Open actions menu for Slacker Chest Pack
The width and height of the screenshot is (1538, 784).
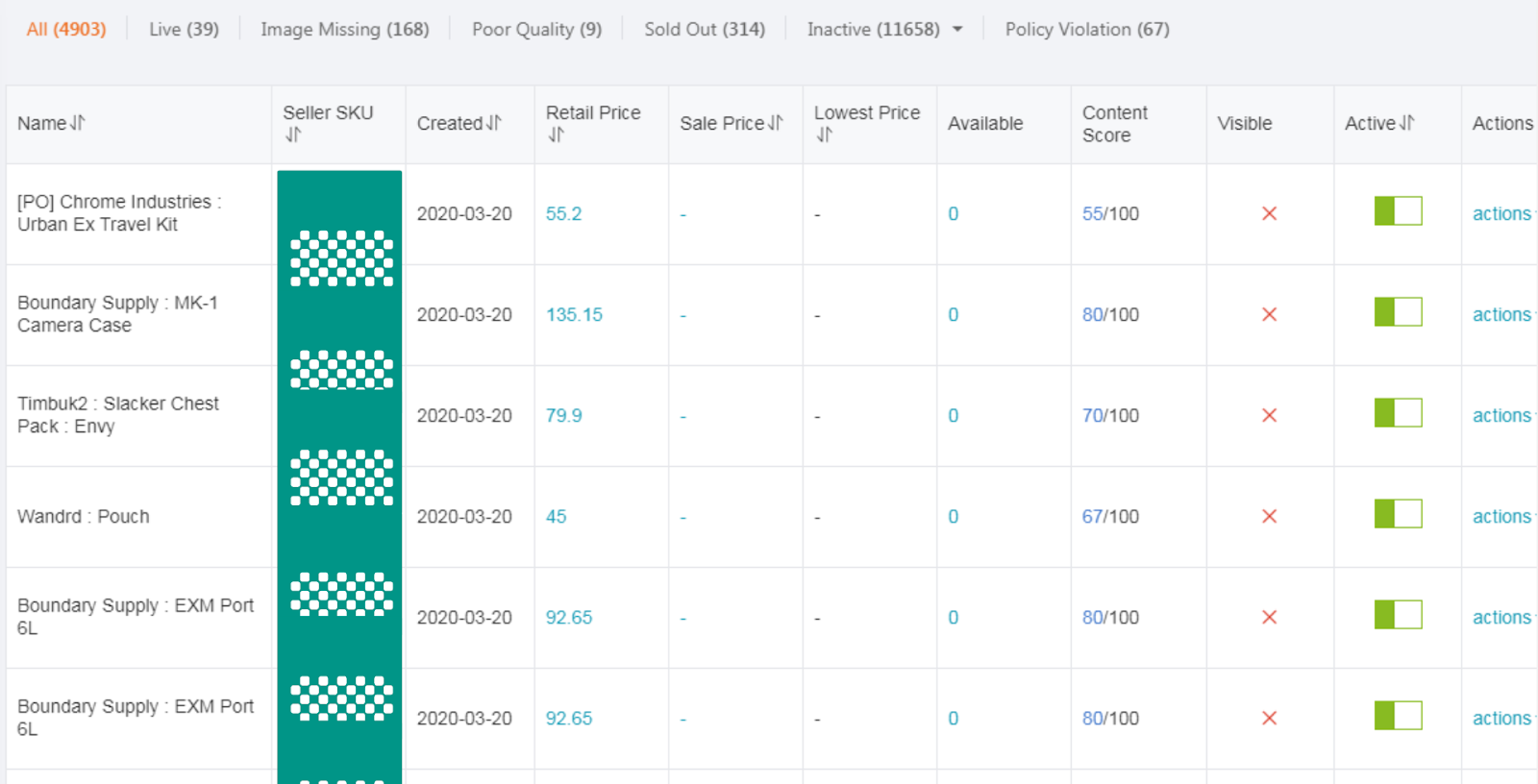tap(1501, 416)
